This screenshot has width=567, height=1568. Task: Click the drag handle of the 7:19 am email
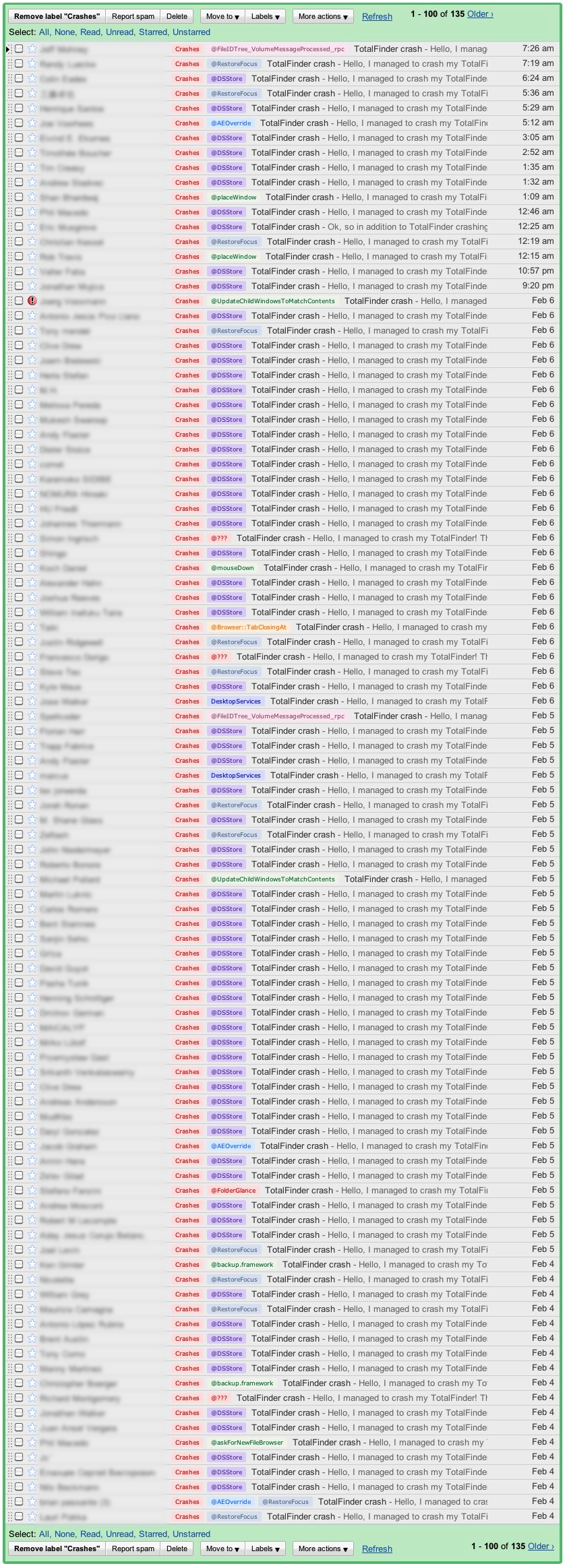(x=9, y=64)
